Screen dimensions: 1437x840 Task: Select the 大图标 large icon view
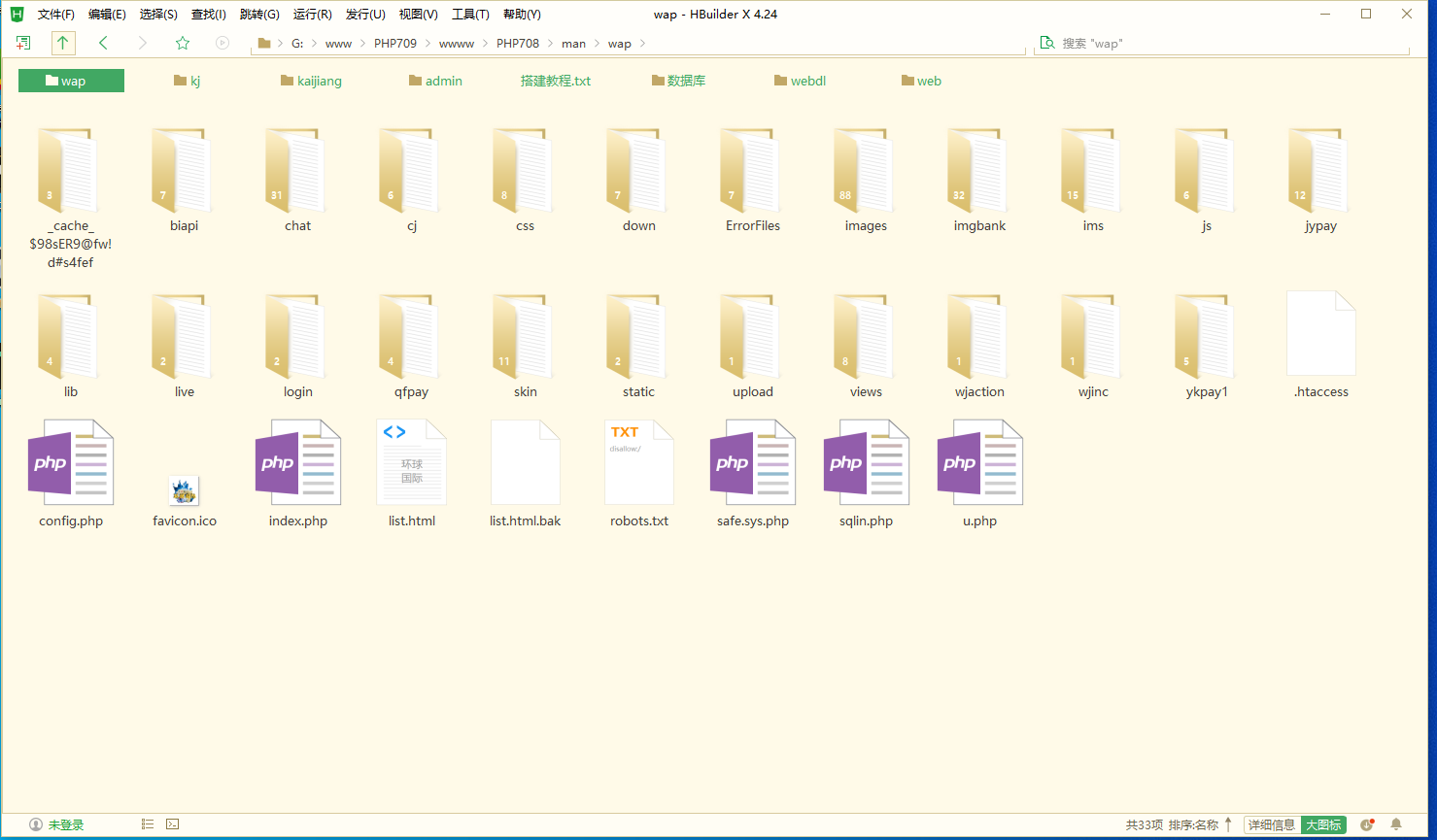[1322, 824]
